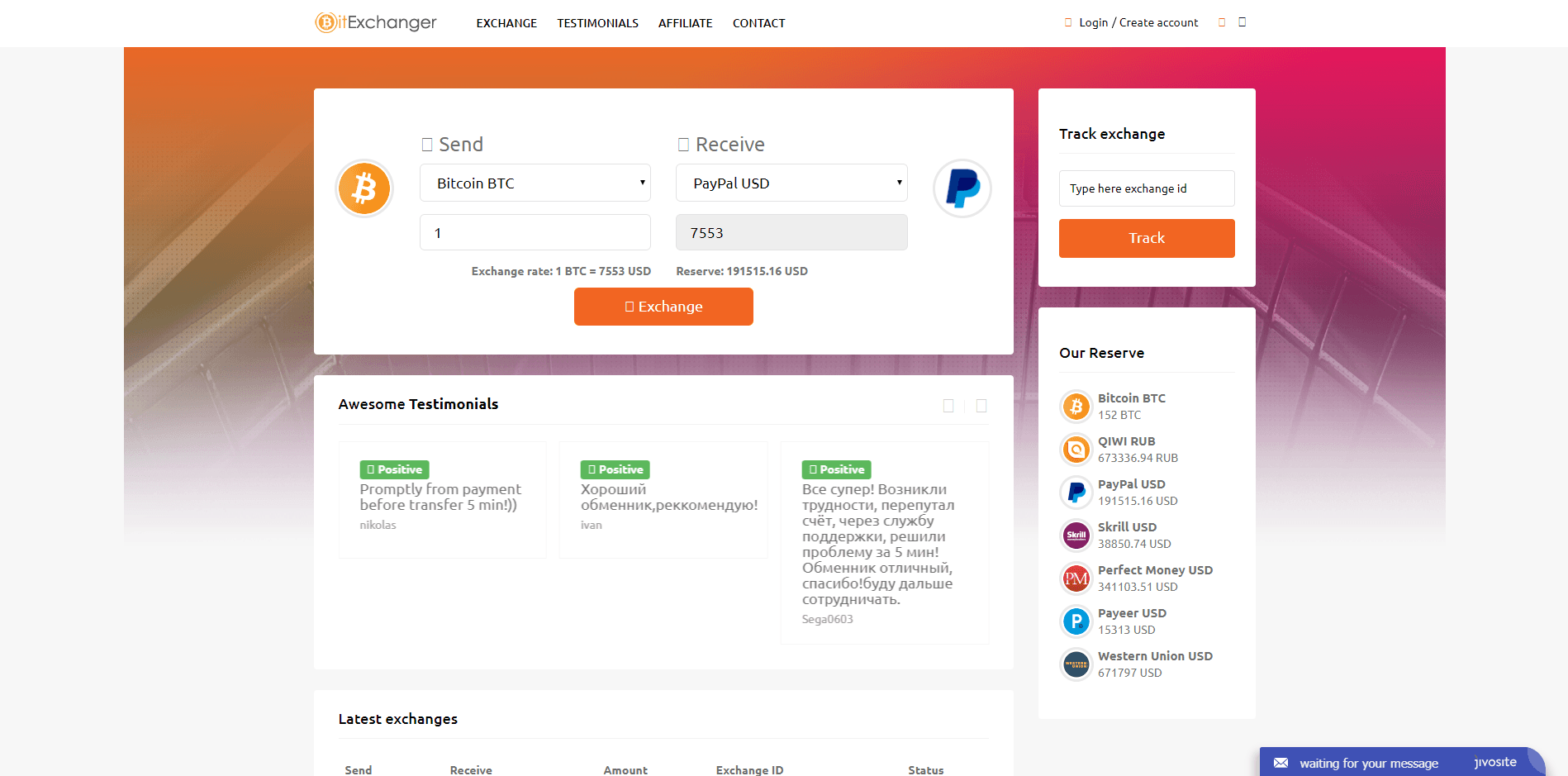
Task: Click the PayPal icon beside the Receive dropdown
Action: (x=962, y=188)
